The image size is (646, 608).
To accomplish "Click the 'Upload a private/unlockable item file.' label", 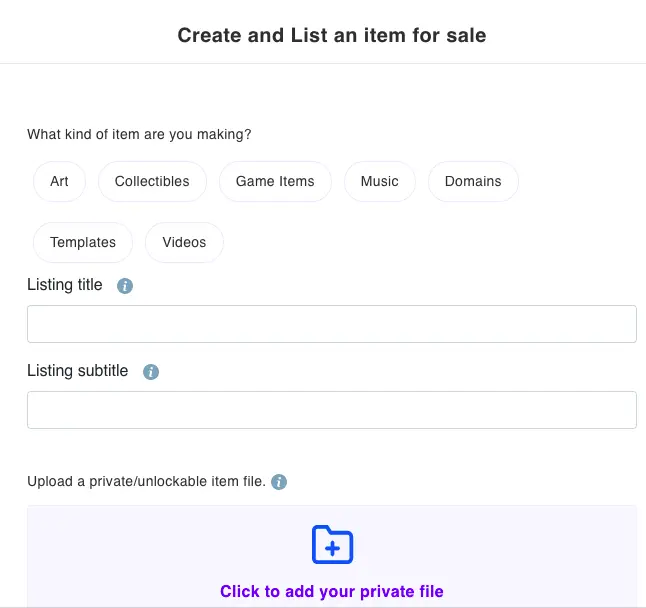I will pos(146,481).
